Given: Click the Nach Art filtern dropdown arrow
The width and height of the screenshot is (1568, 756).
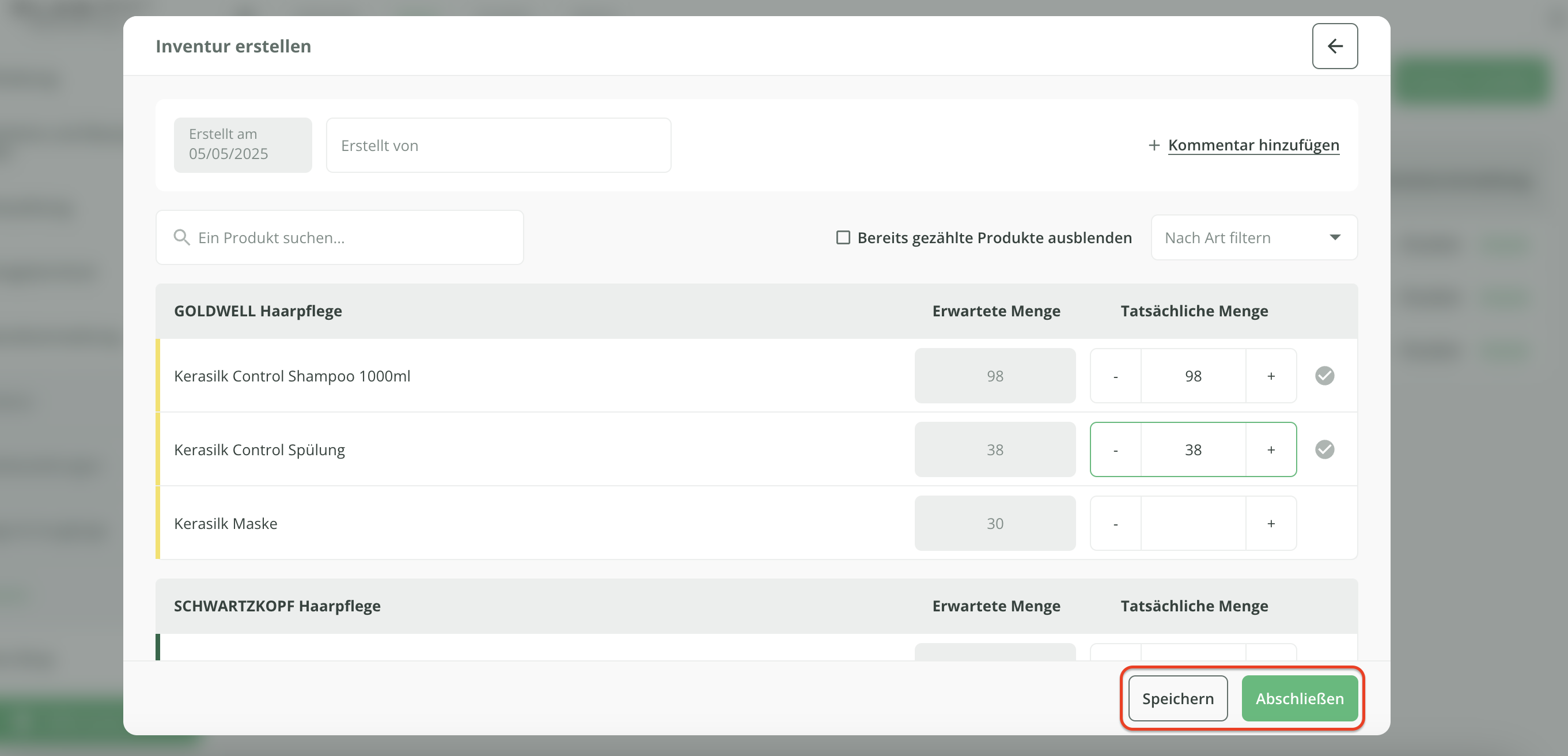Looking at the screenshot, I should click(x=1334, y=237).
